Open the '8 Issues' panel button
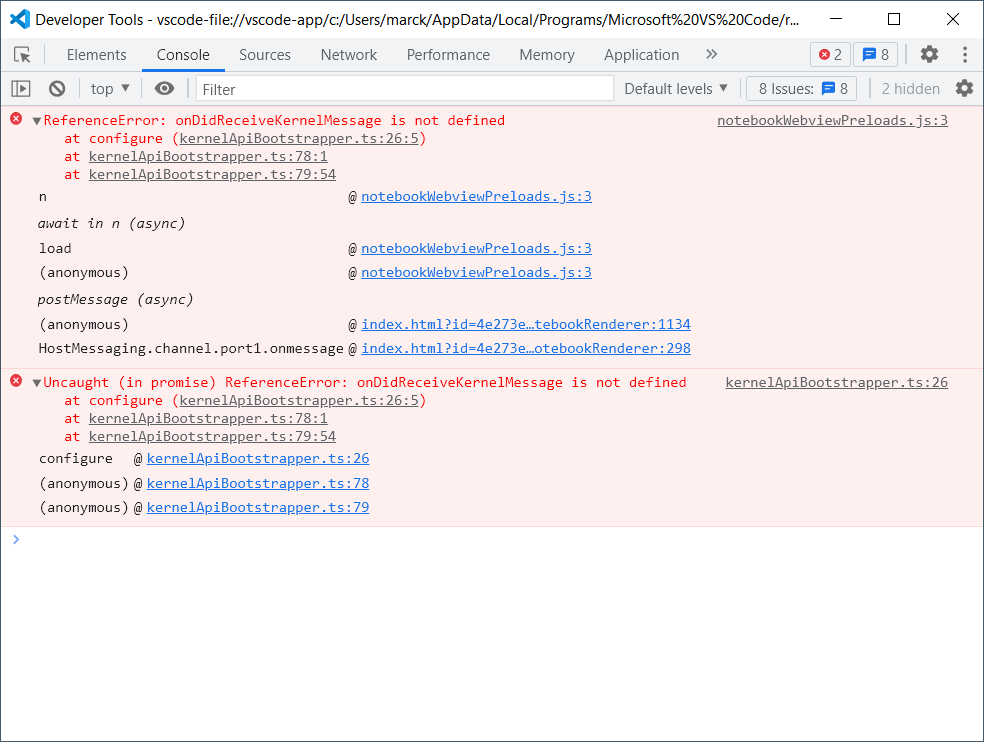The height and width of the screenshot is (742, 984). coord(800,88)
